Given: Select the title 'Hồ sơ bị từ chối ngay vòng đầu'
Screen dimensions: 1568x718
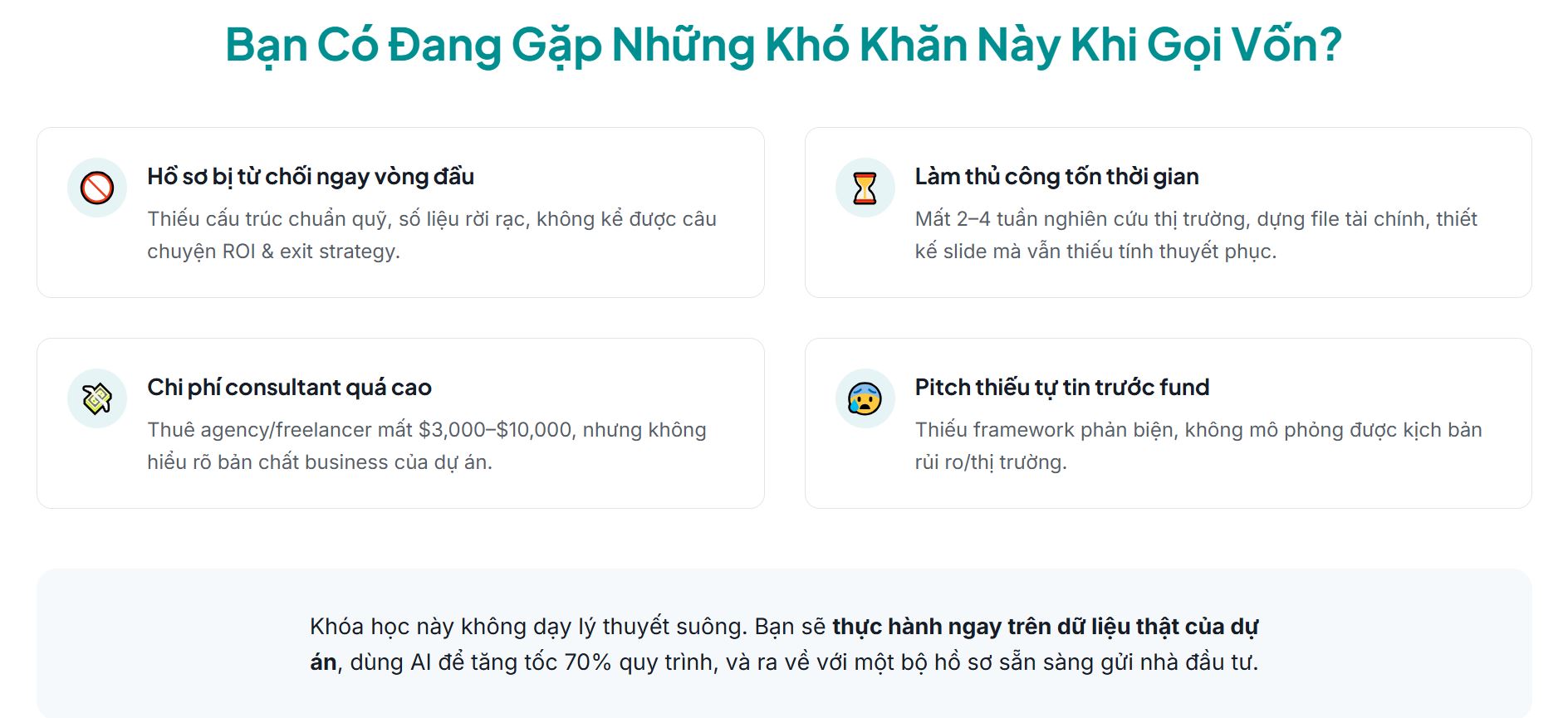Looking at the screenshot, I should click(311, 177).
